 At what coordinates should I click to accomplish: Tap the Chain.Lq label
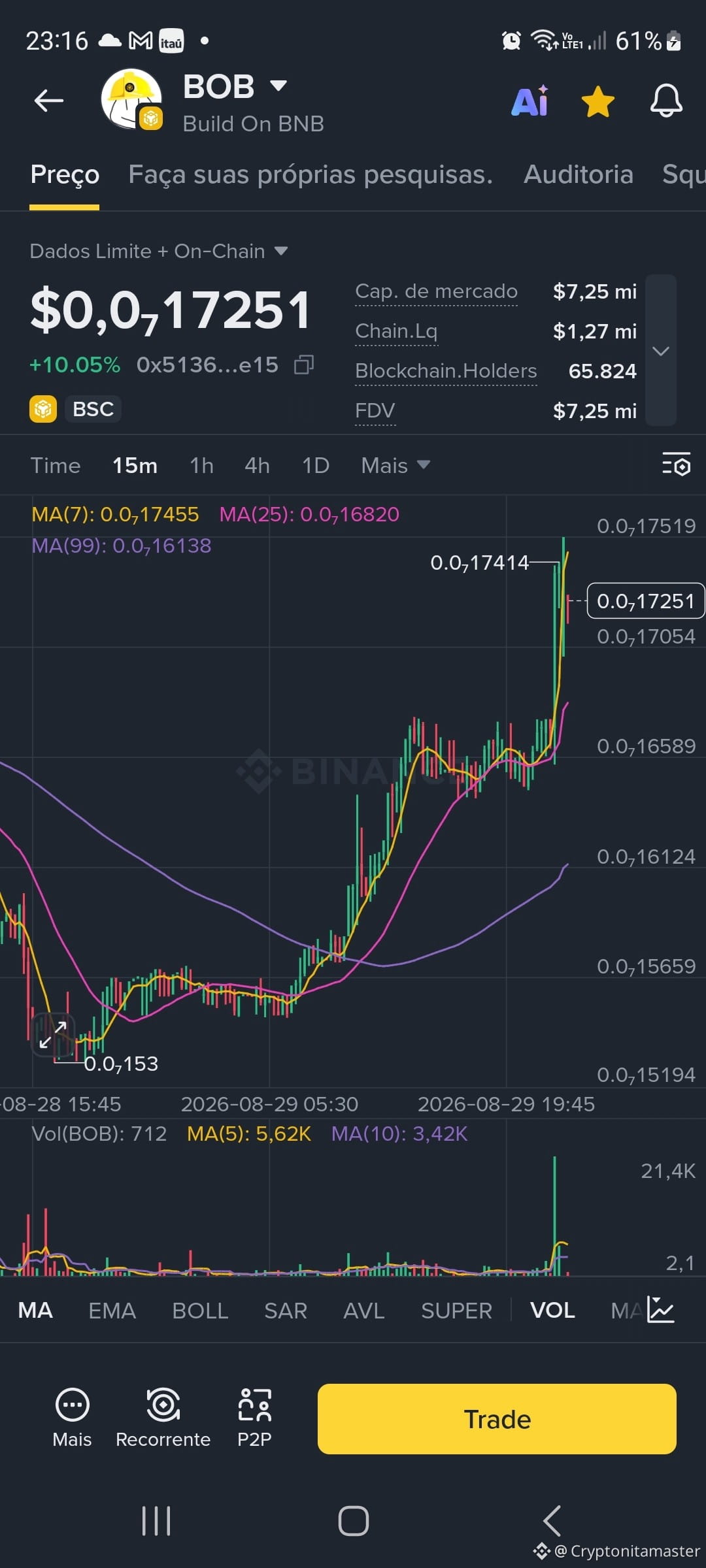click(396, 331)
